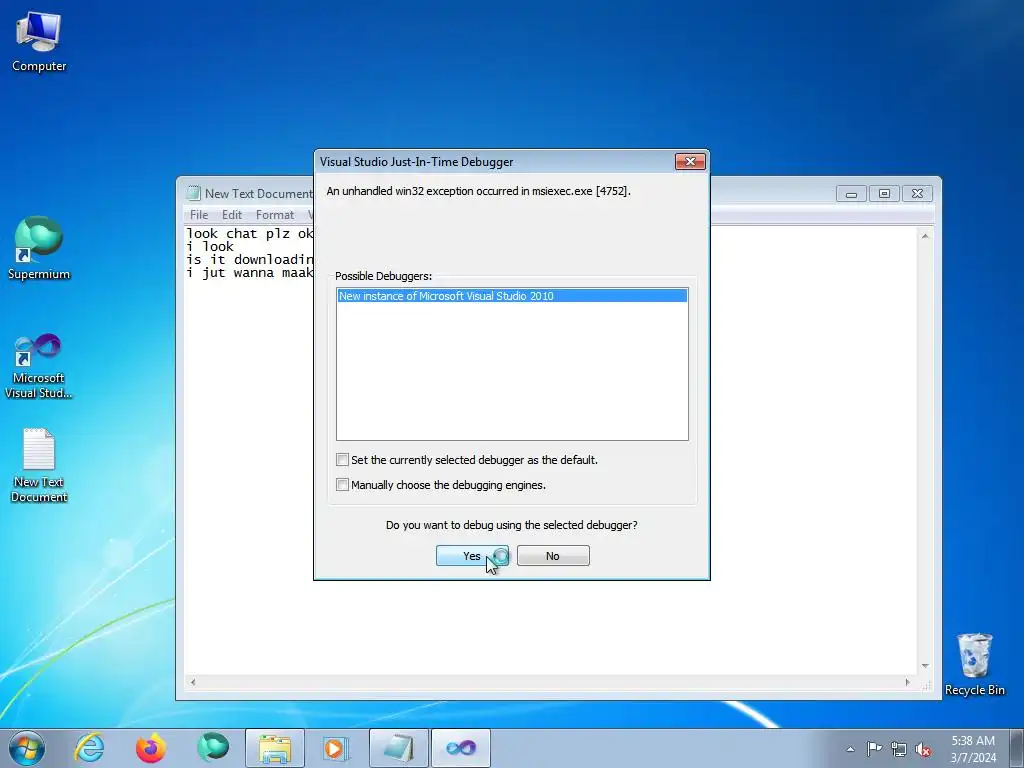The width and height of the screenshot is (1024, 768).
Task: Click Notepad horizontal scrollbar left arrow
Action: pos(193,682)
